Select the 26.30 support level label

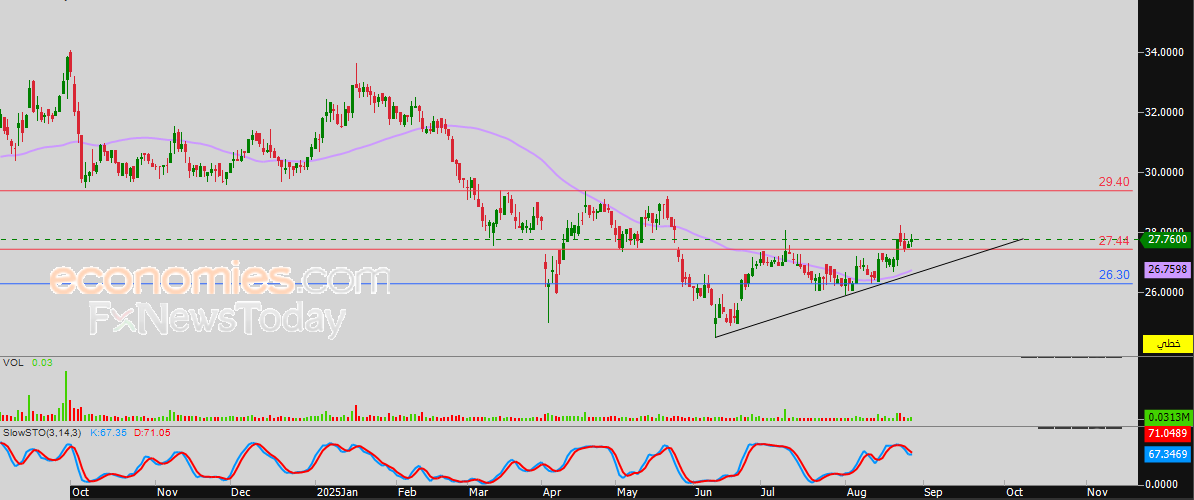click(x=1113, y=275)
